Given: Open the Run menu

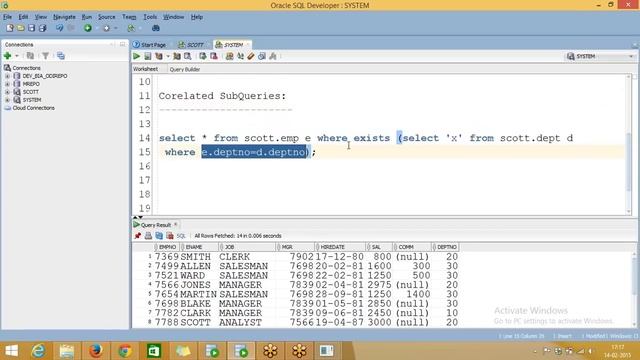Looking at the screenshot, I should [x=87, y=17].
